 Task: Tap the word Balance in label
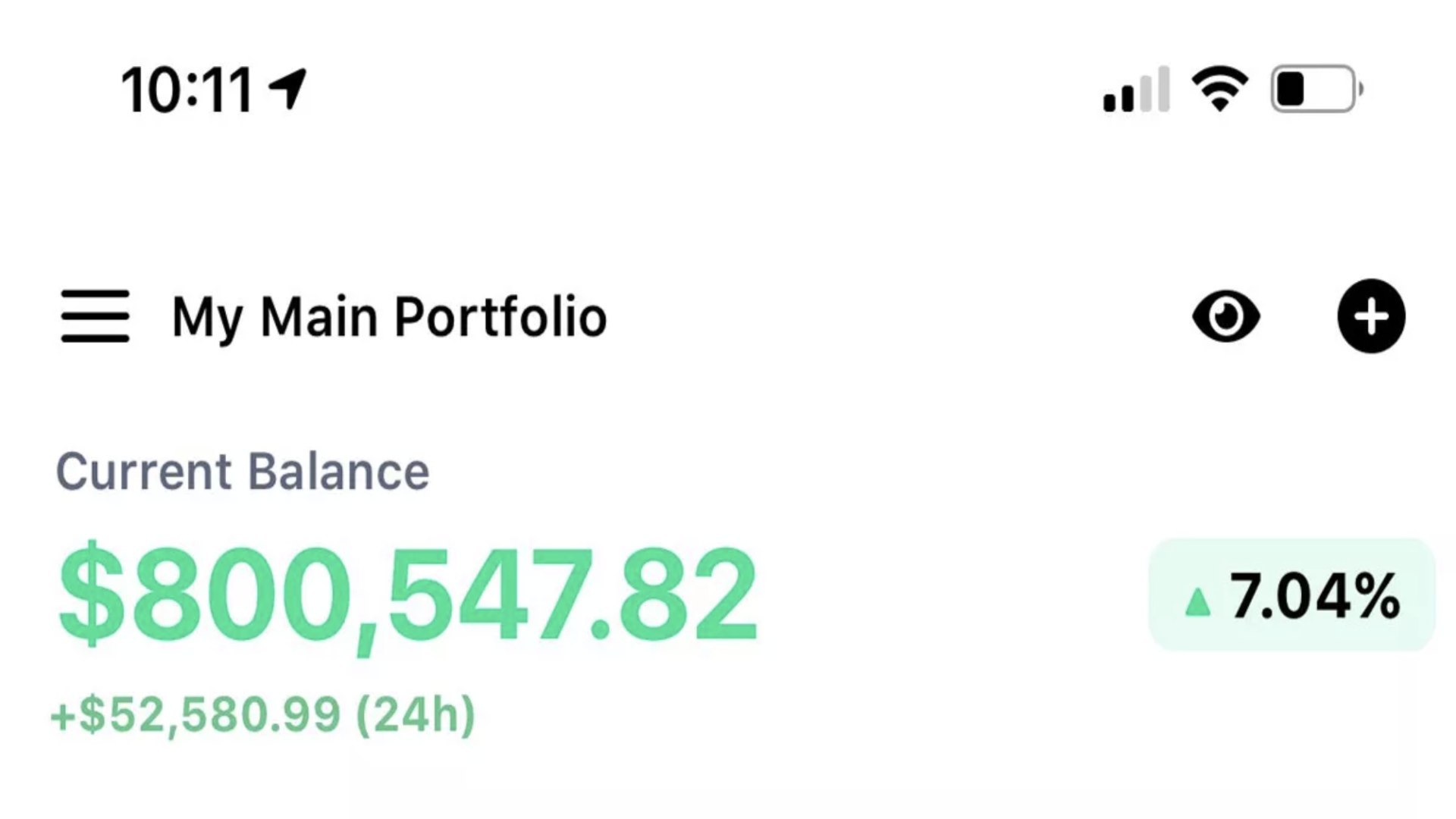pyautogui.click(x=338, y=472)
